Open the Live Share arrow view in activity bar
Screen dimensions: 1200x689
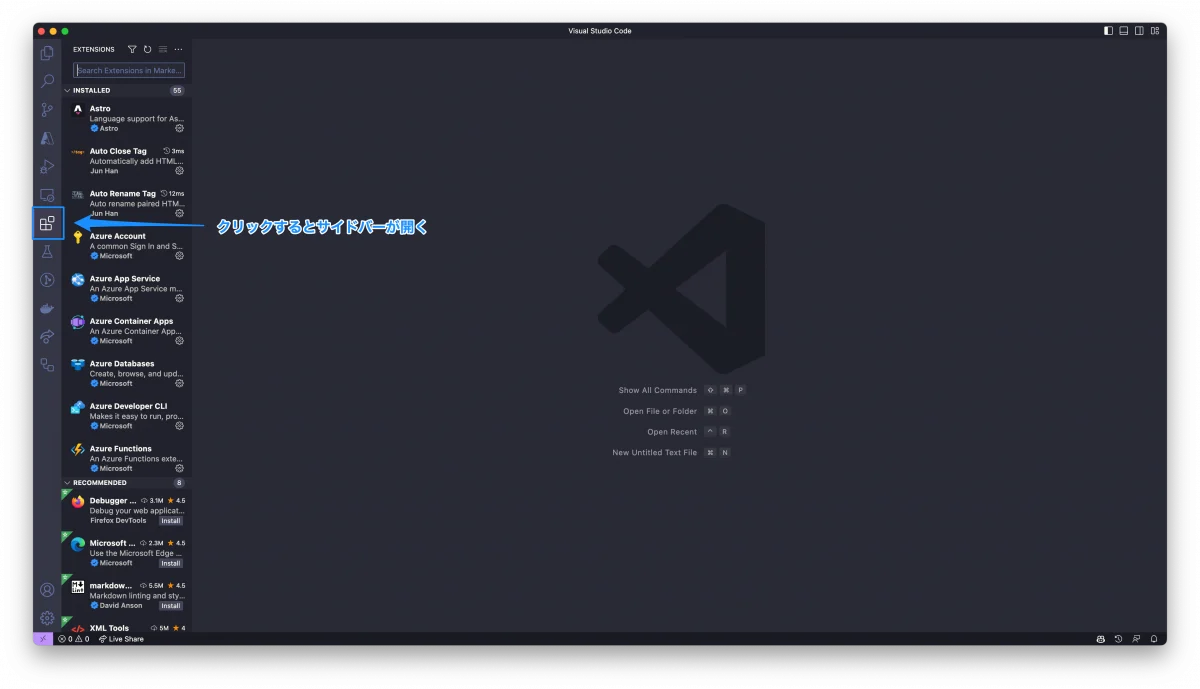pos(47,337)
